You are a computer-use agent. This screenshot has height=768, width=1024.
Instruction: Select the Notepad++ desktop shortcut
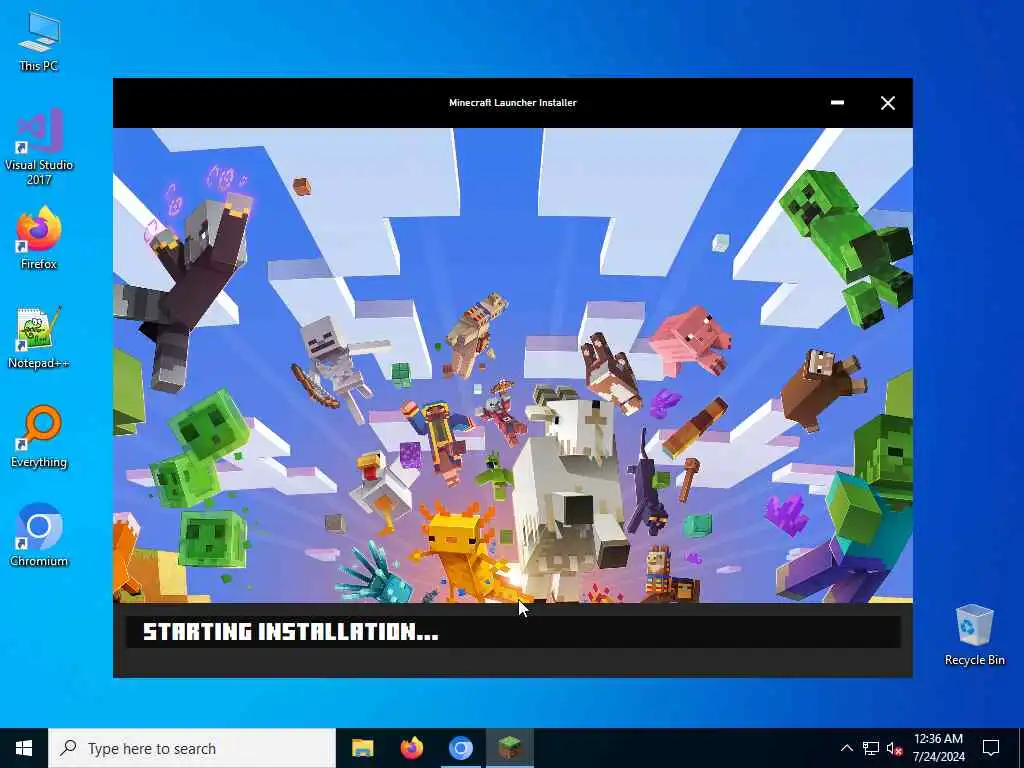[39, 338]
